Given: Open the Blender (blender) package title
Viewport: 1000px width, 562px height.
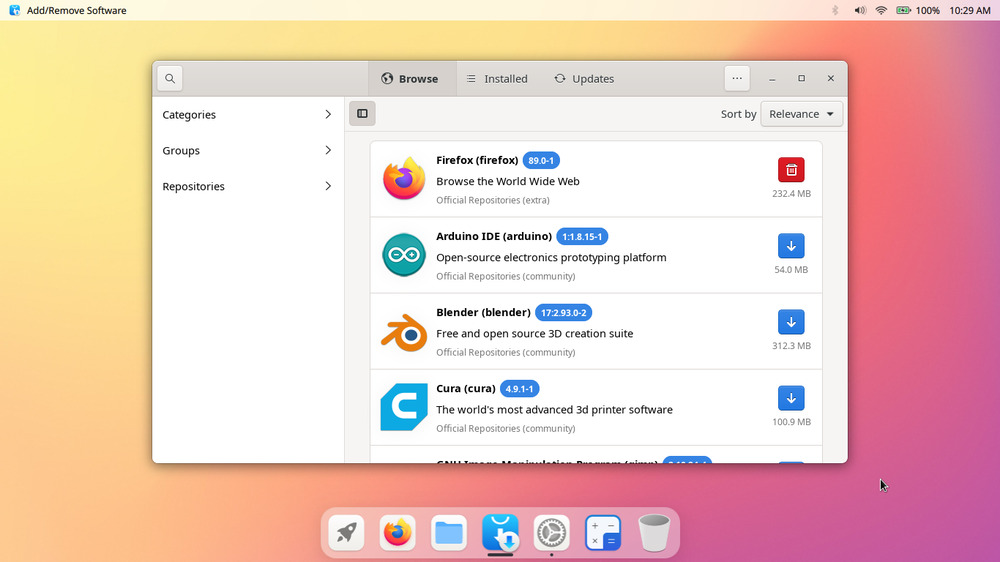Looking at the screenshot, I should tap(483, 312).
